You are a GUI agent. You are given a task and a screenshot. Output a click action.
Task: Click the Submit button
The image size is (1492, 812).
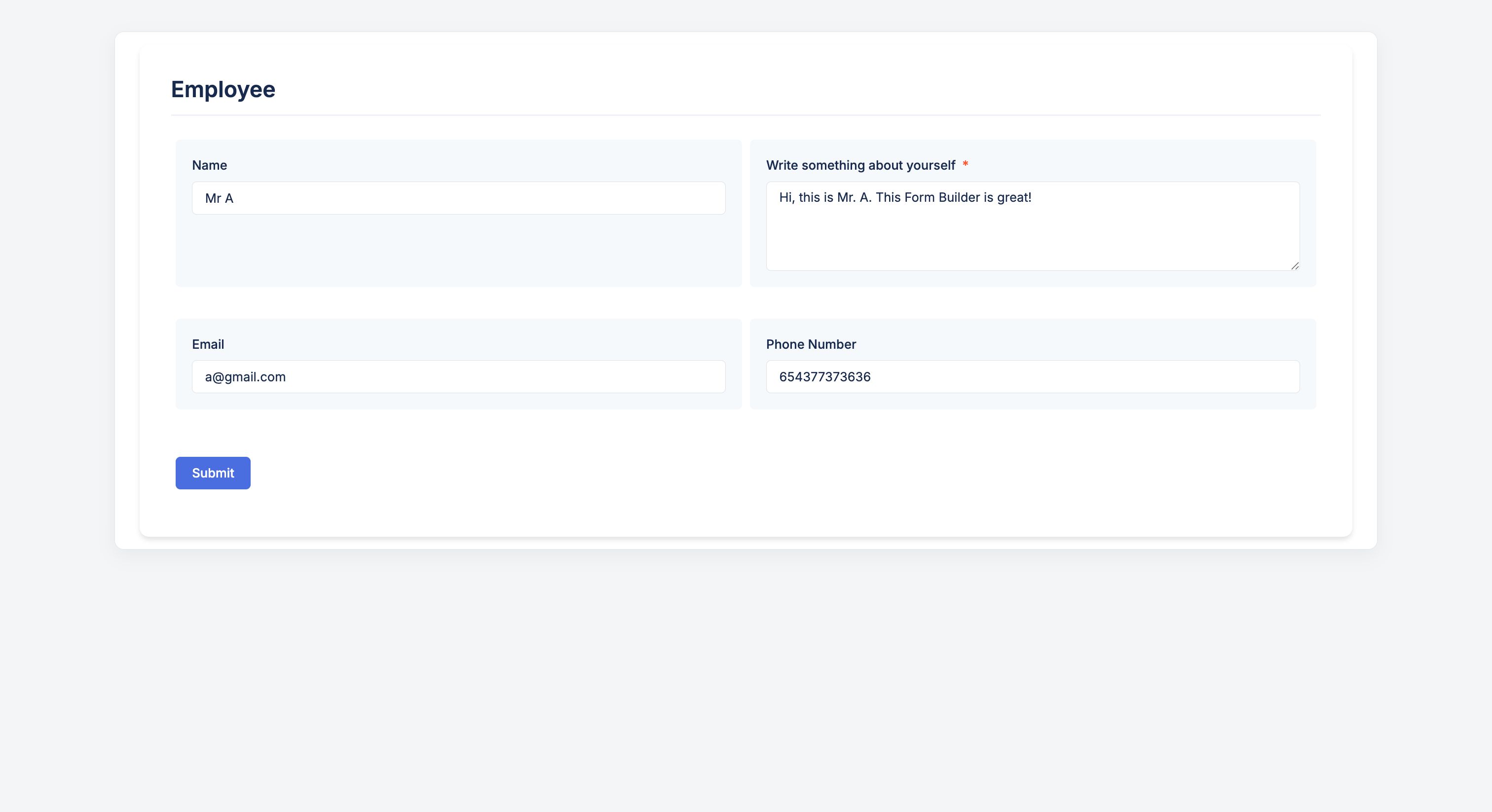(x=213, y=473)
